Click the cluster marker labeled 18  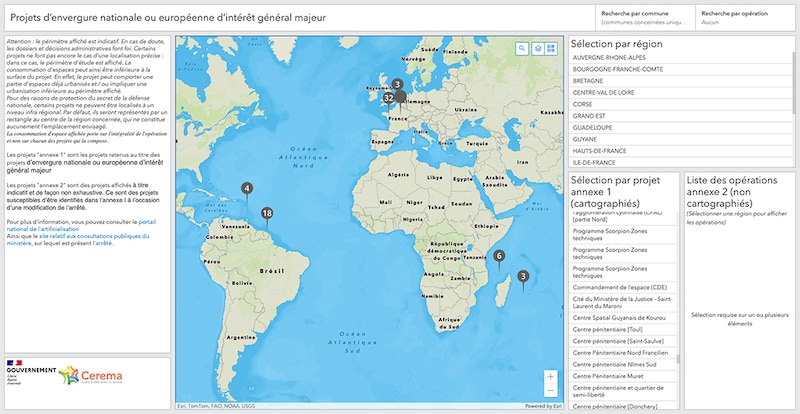(266, 214)
